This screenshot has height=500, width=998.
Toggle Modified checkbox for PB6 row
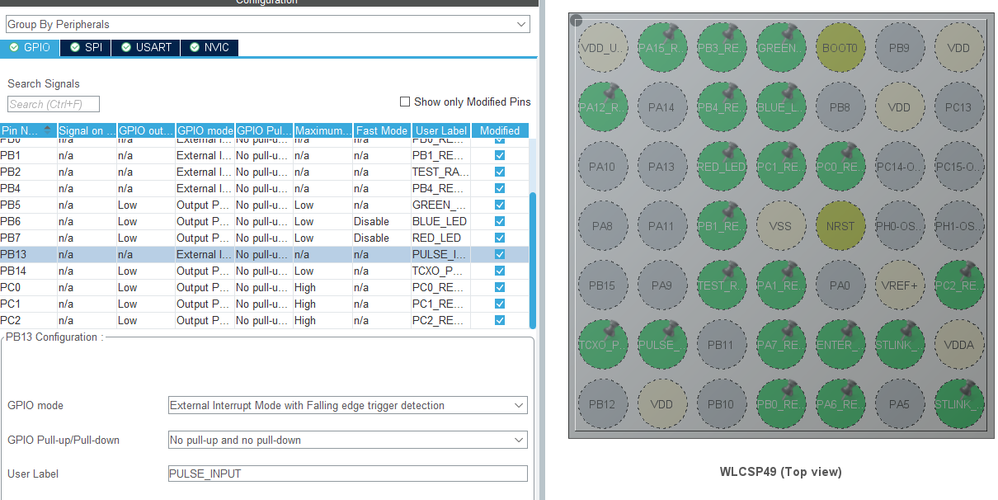(x=500, y=221)
